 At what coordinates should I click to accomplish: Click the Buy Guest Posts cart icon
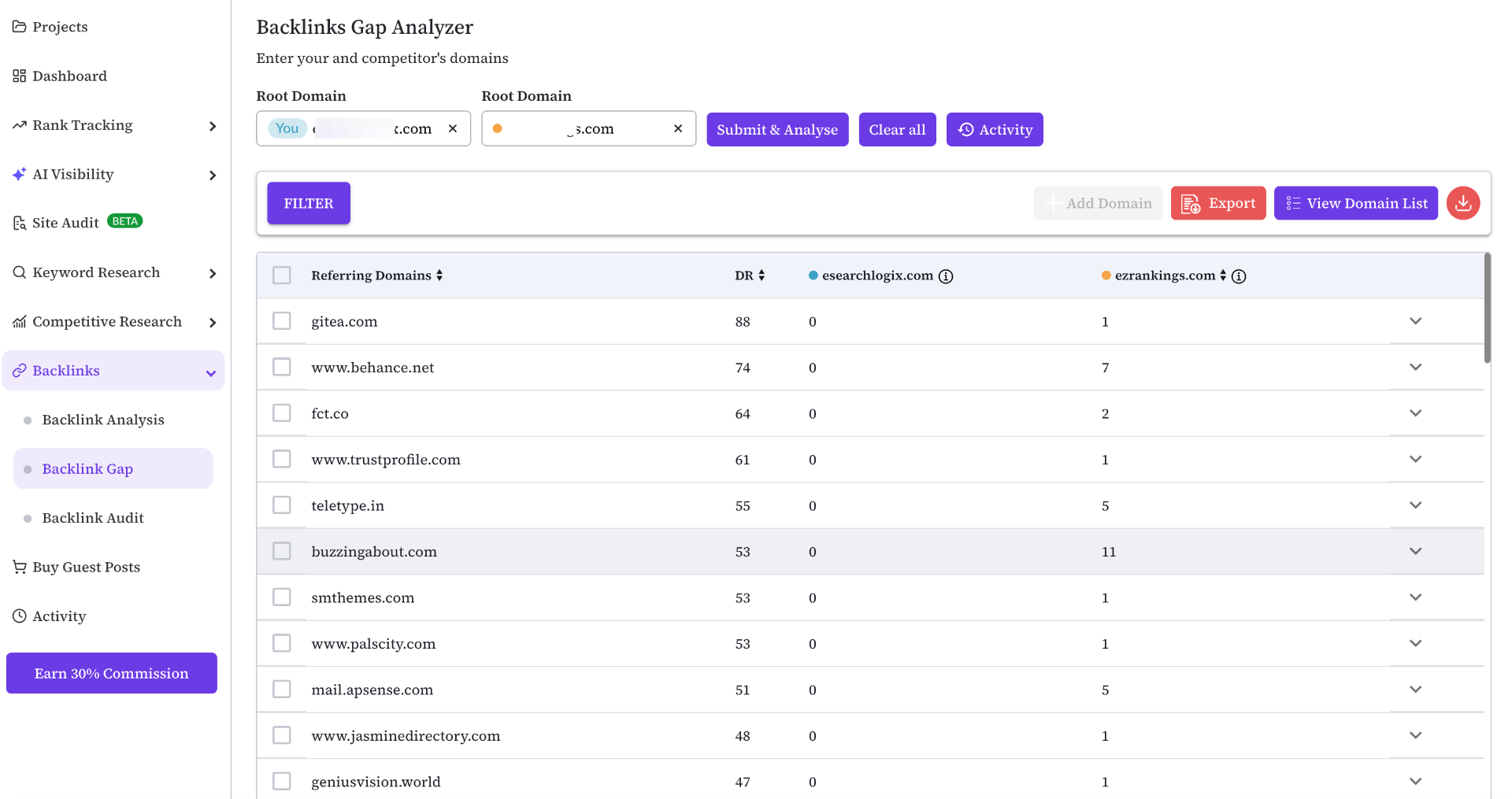pos(20,567)
